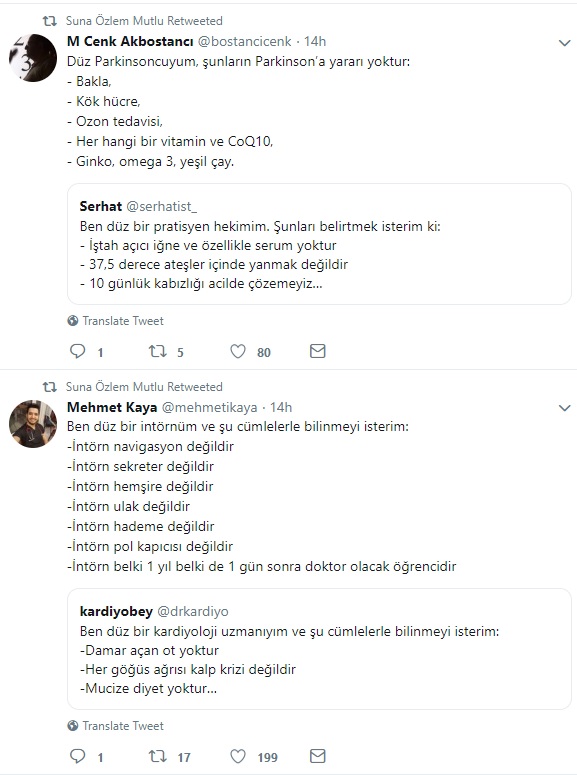View M Cenk Akbostancı's profile avatar

pyautogui.click(x=33, y=58)
